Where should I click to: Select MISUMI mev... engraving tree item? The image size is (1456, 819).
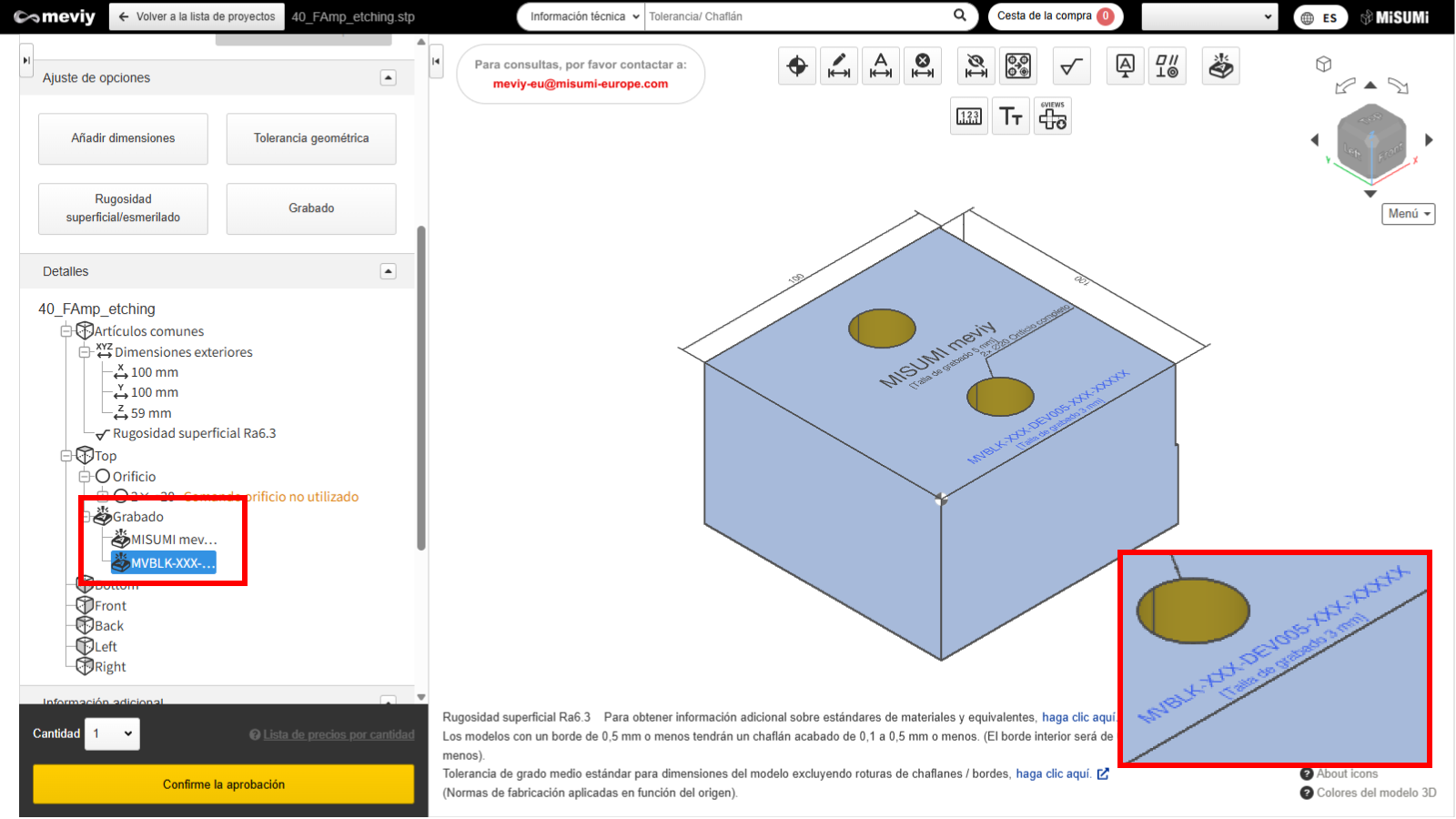pos(173,540)
